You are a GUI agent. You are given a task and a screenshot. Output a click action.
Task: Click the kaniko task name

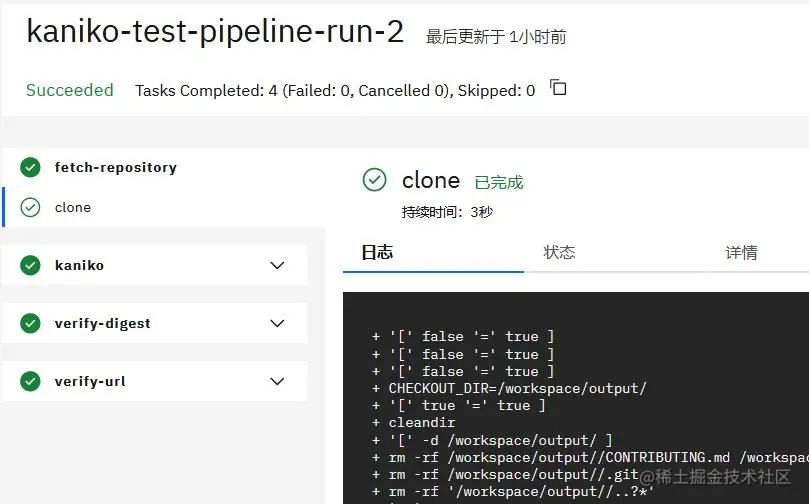79,265
